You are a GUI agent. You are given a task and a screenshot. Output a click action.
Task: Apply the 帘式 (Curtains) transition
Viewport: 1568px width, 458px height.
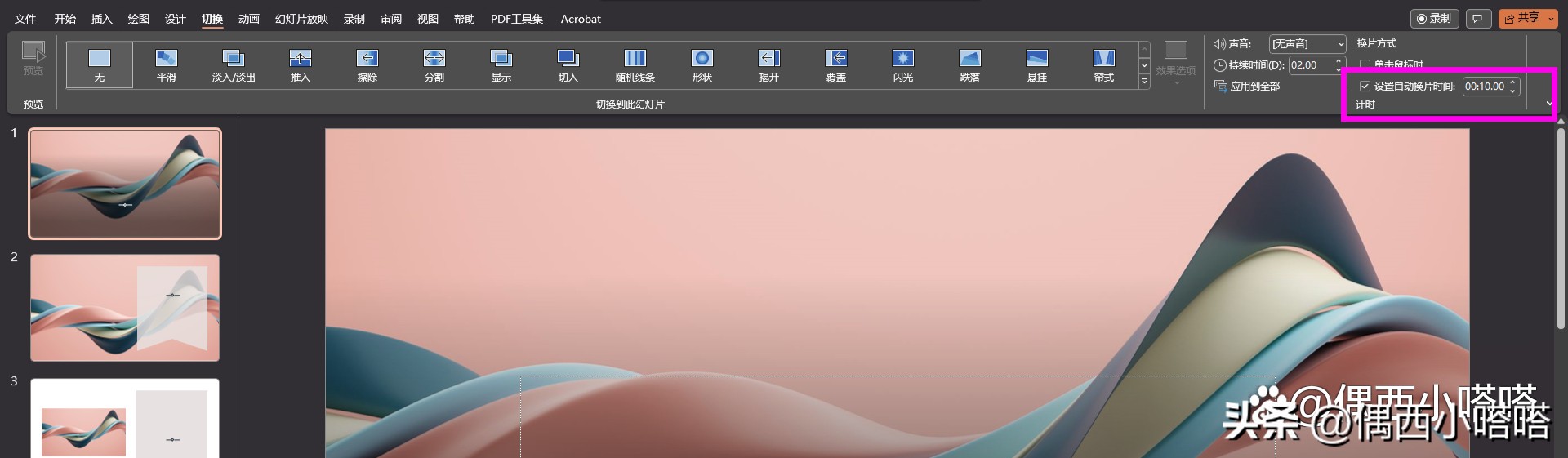(x=1104, y=65)
